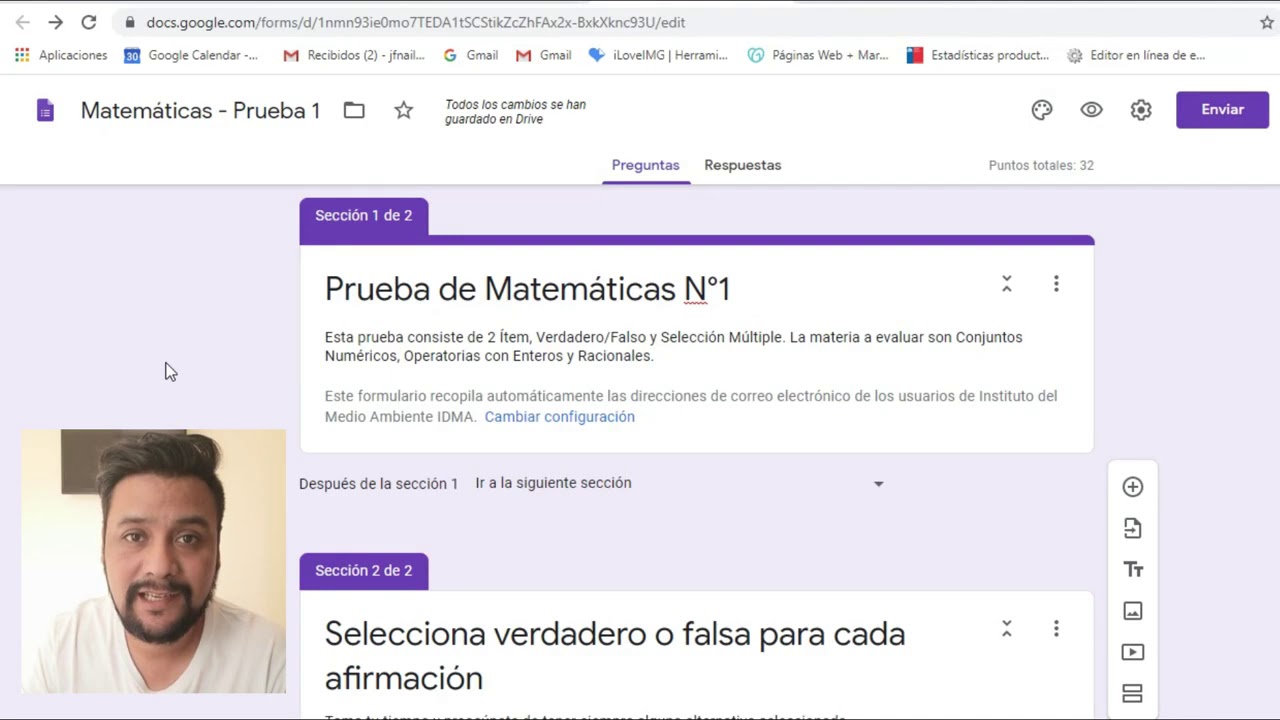
Task: Switch to the Preguntas tab
Action: point(645,165)
